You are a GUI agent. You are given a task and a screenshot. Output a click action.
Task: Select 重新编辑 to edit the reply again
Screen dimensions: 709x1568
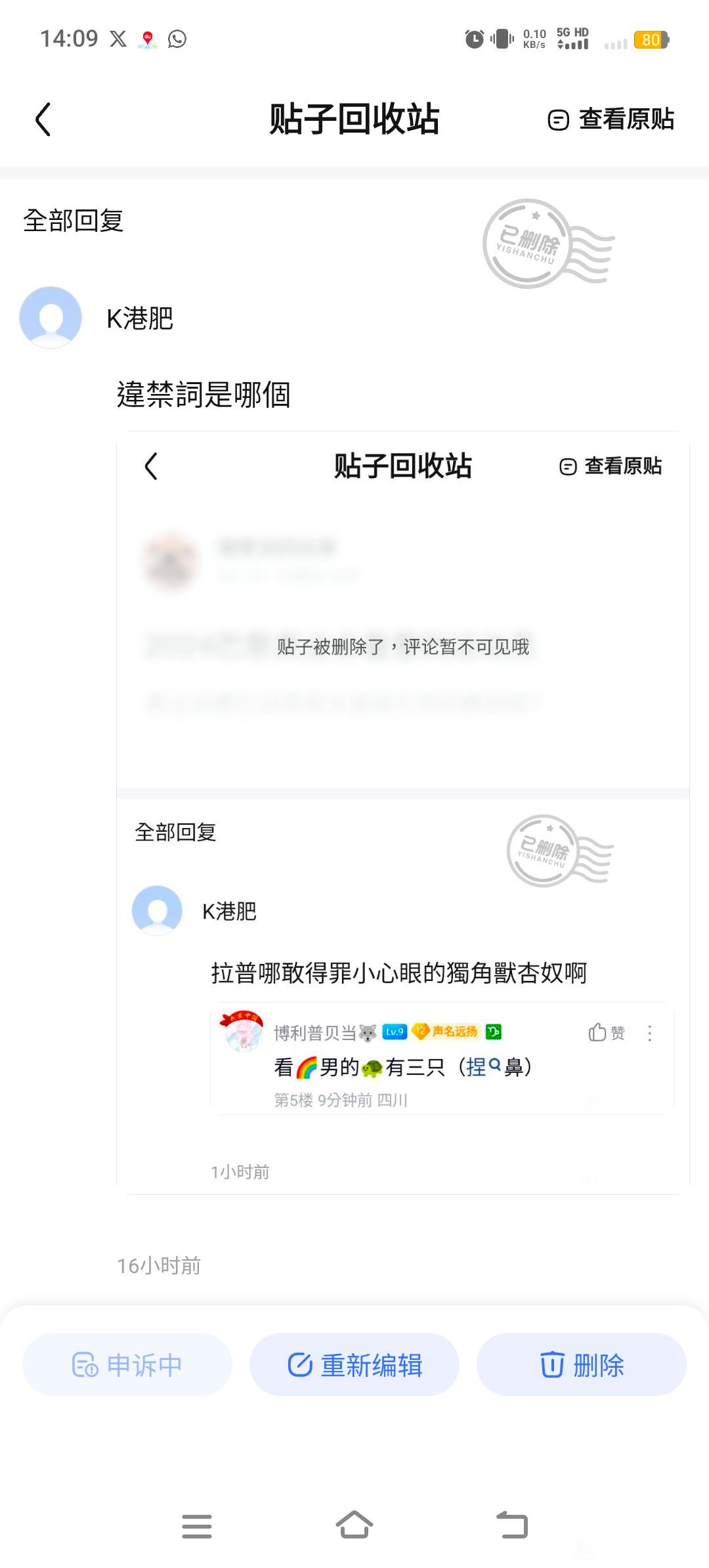click(x=354, y=1364)
